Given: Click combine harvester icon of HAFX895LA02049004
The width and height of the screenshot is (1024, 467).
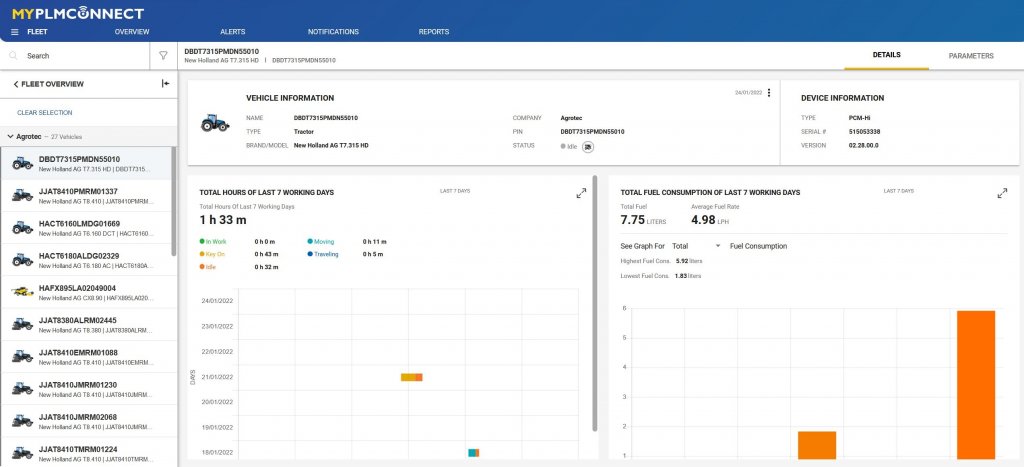Looking at the screenshot, I should coord(22,292).
